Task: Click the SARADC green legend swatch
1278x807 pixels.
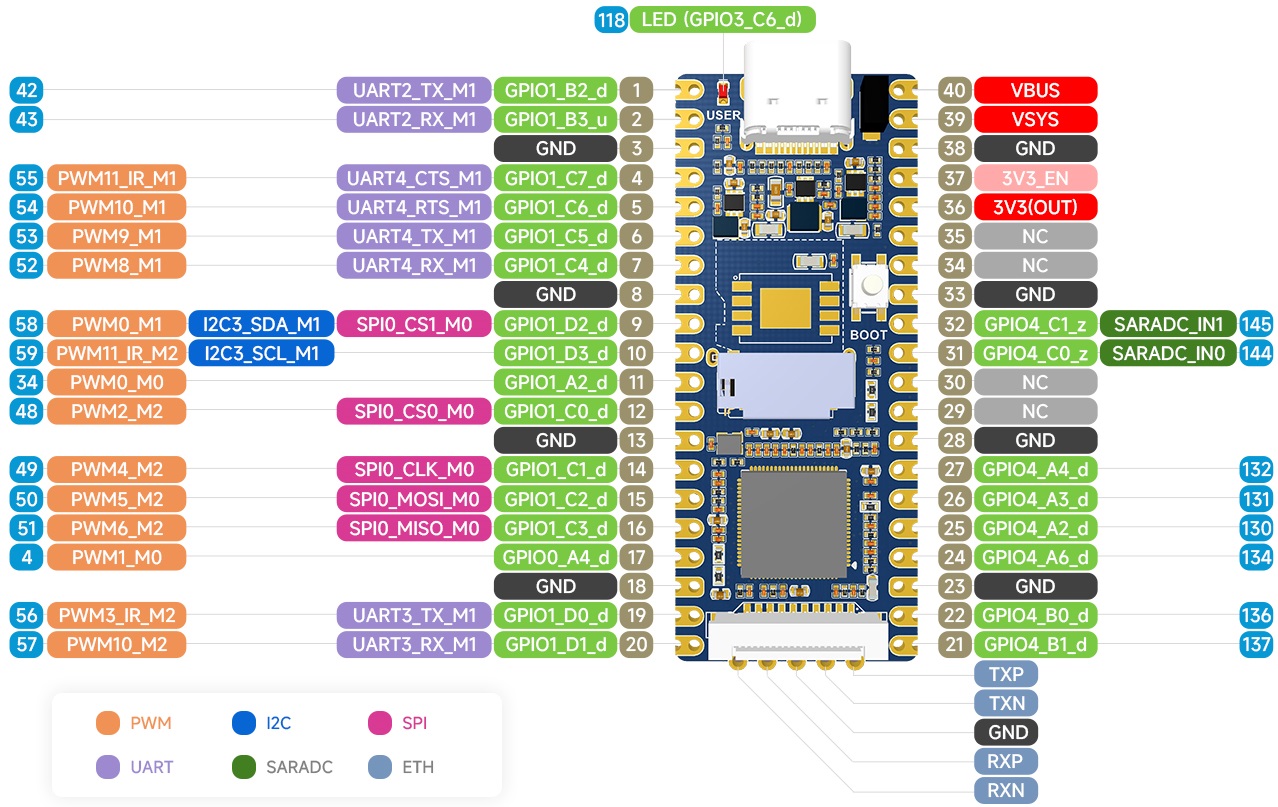Action: tap(244, 768)
